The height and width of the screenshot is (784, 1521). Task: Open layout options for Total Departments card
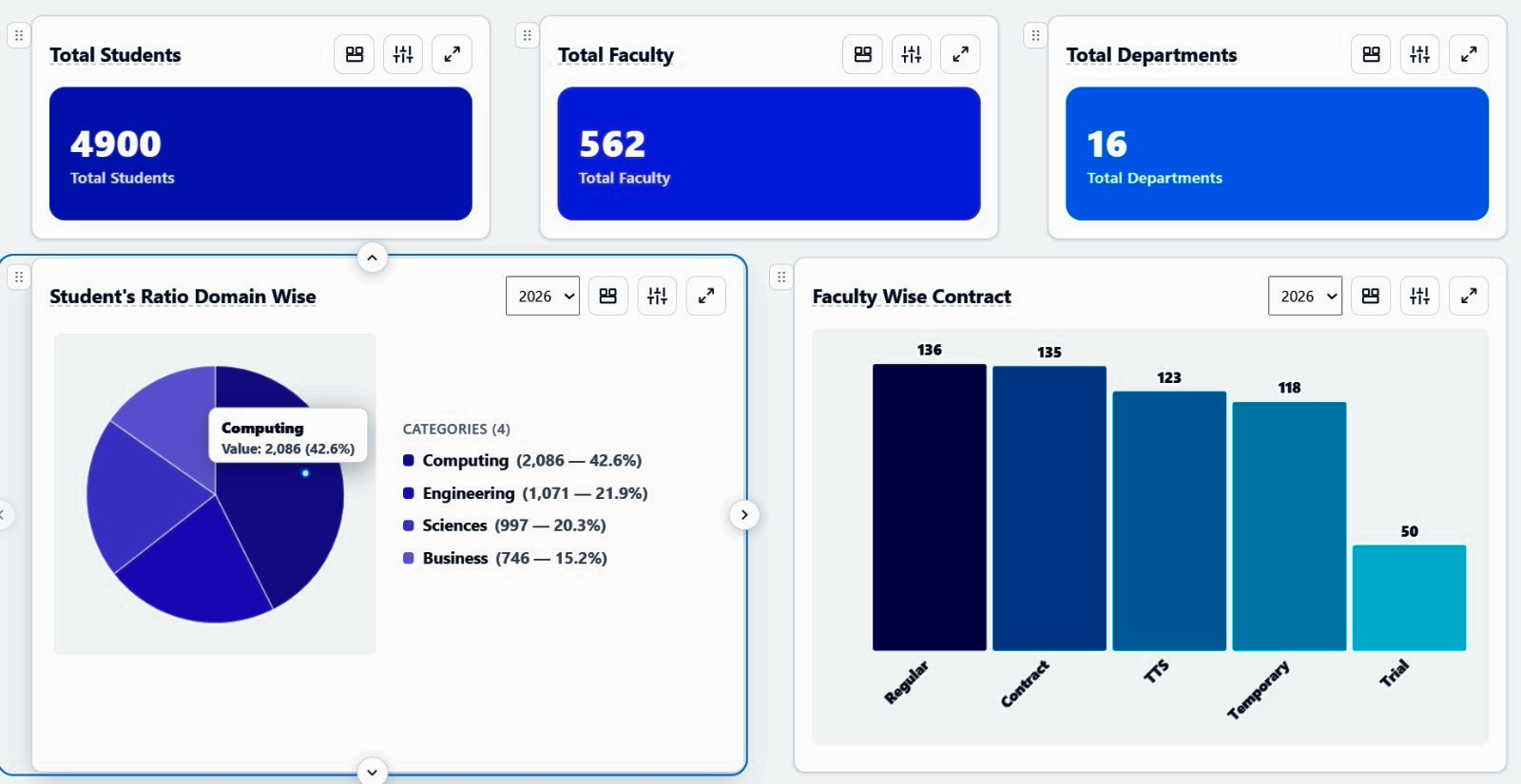click(x=1371, y=54)
